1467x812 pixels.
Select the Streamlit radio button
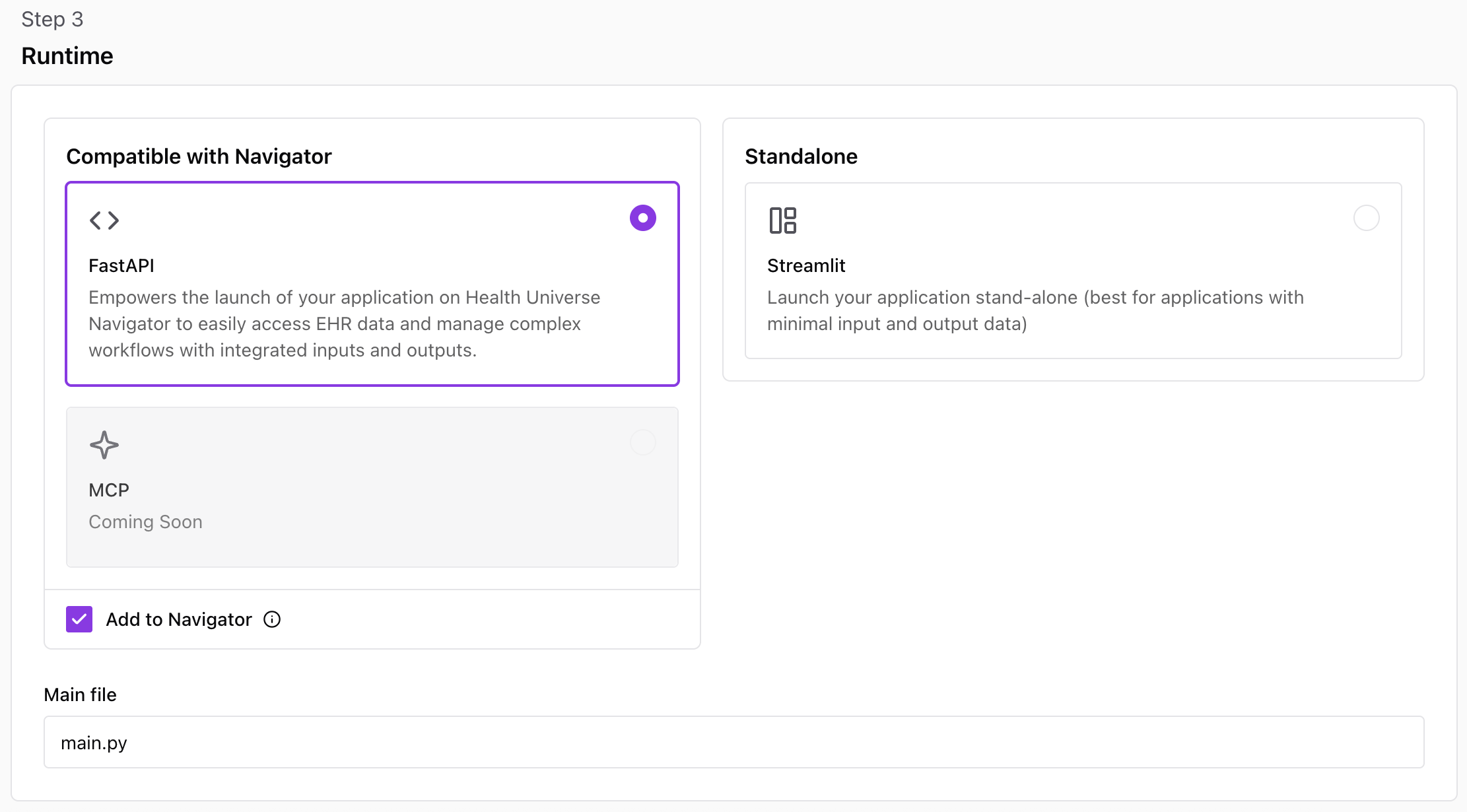tap(1366, 218)
